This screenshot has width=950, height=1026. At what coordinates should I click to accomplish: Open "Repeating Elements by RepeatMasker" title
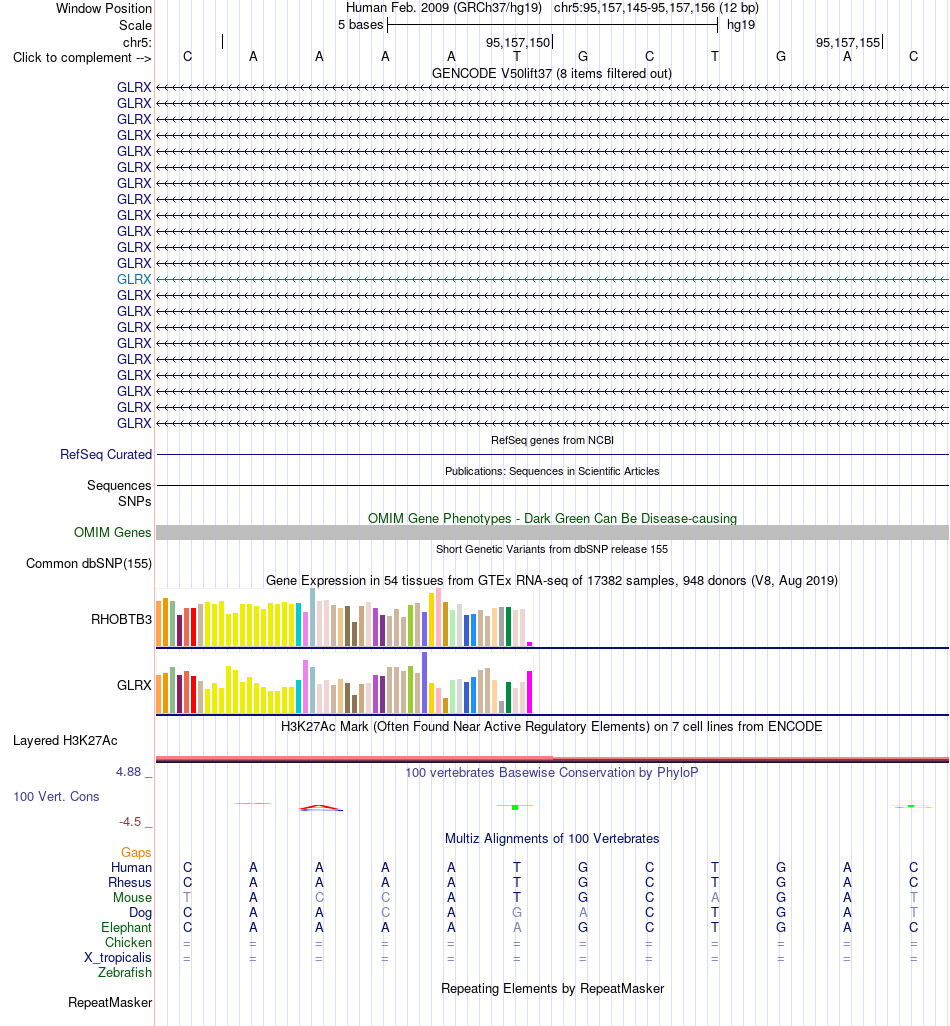552,988
